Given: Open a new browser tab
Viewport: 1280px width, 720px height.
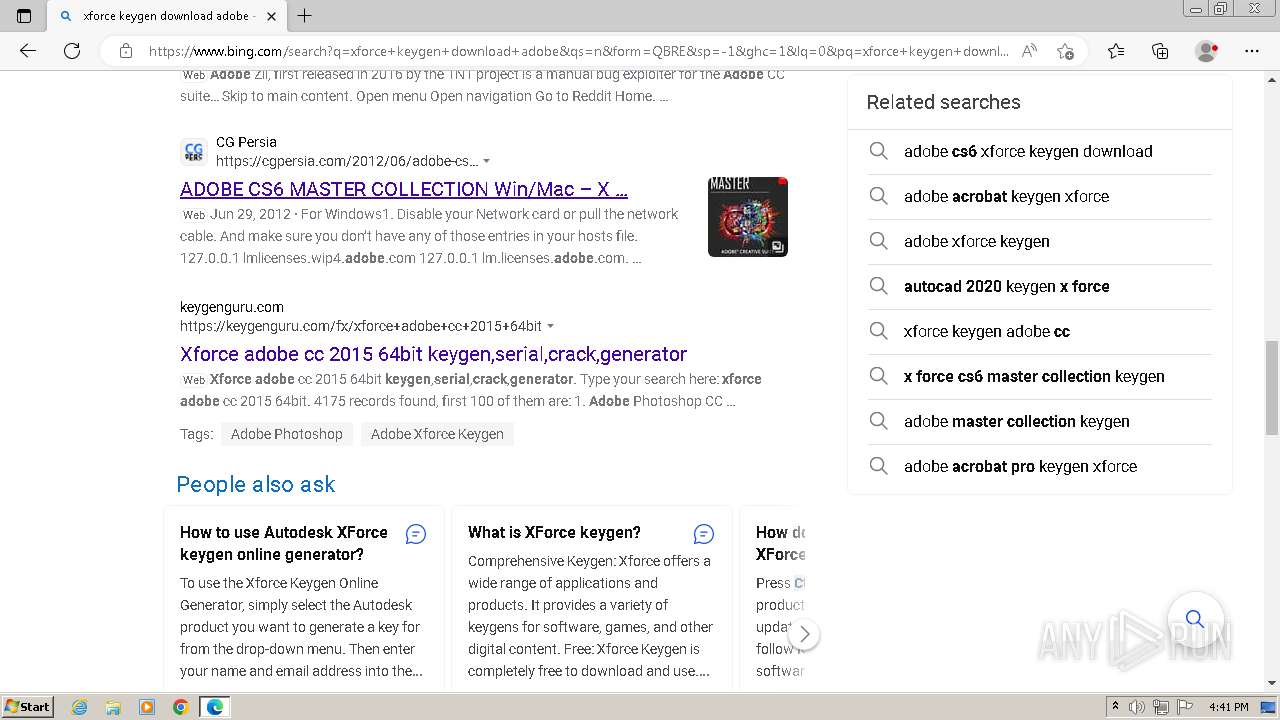Looking at the screenshot, I should point(305,15).
